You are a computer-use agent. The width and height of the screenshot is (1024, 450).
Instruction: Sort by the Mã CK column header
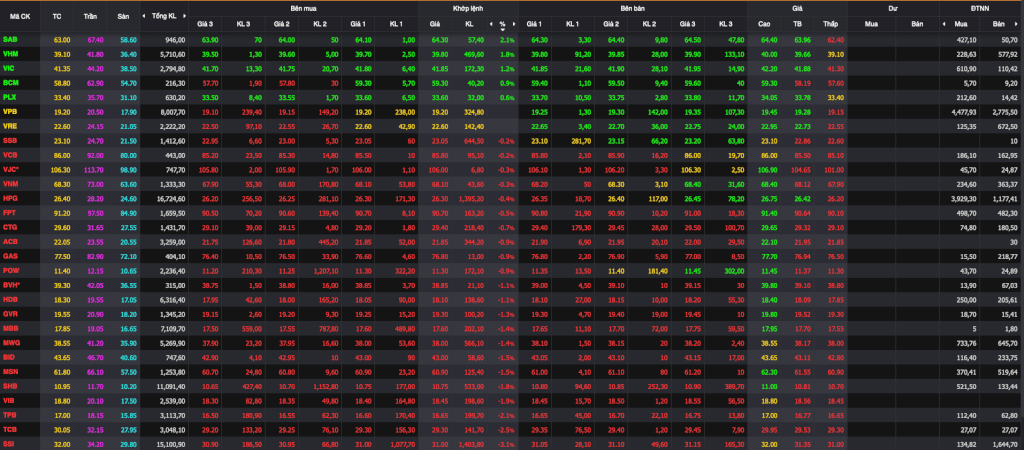[19, 16]
